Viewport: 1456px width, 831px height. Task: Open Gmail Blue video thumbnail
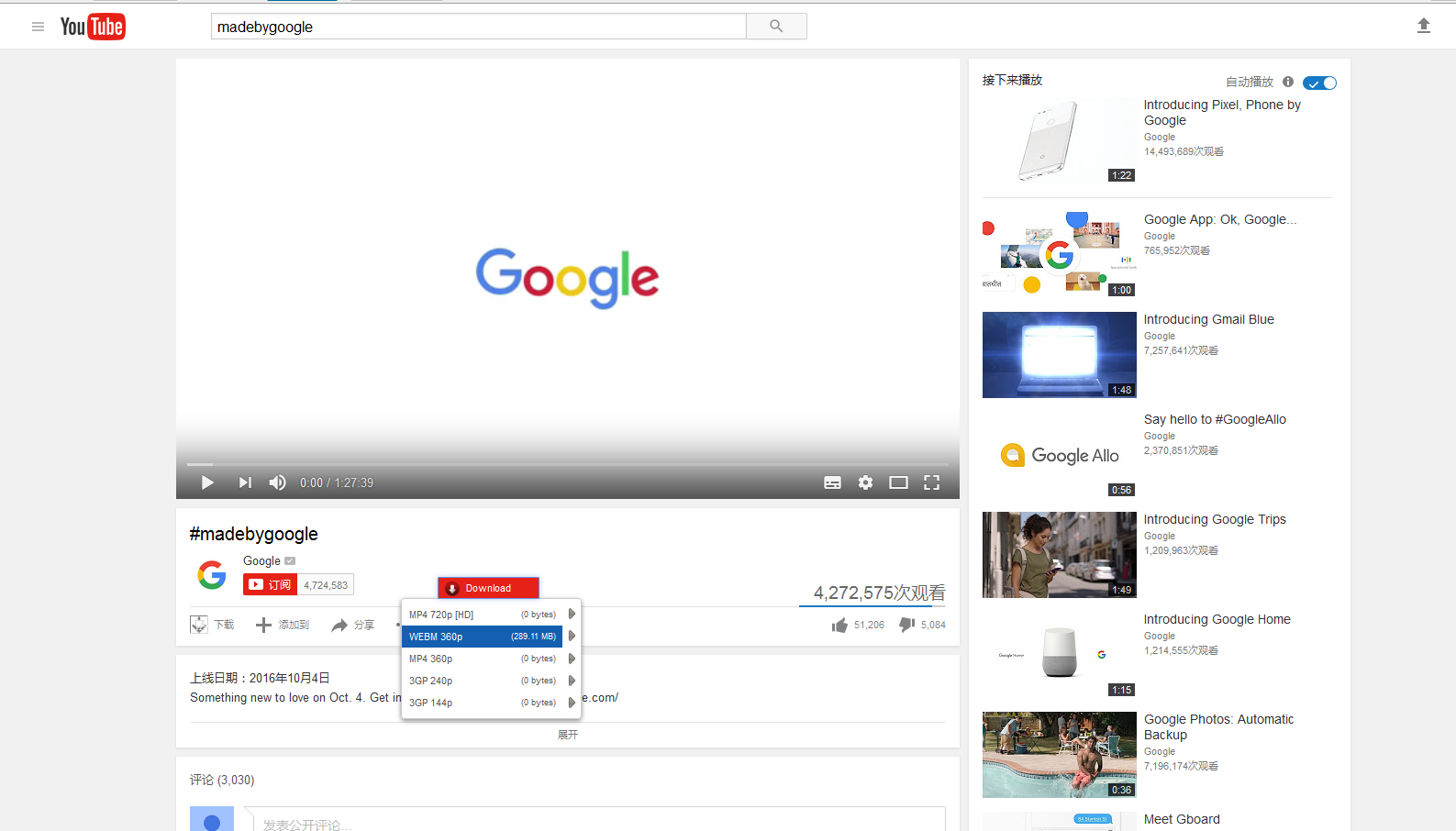click(x=1059, y=355)
